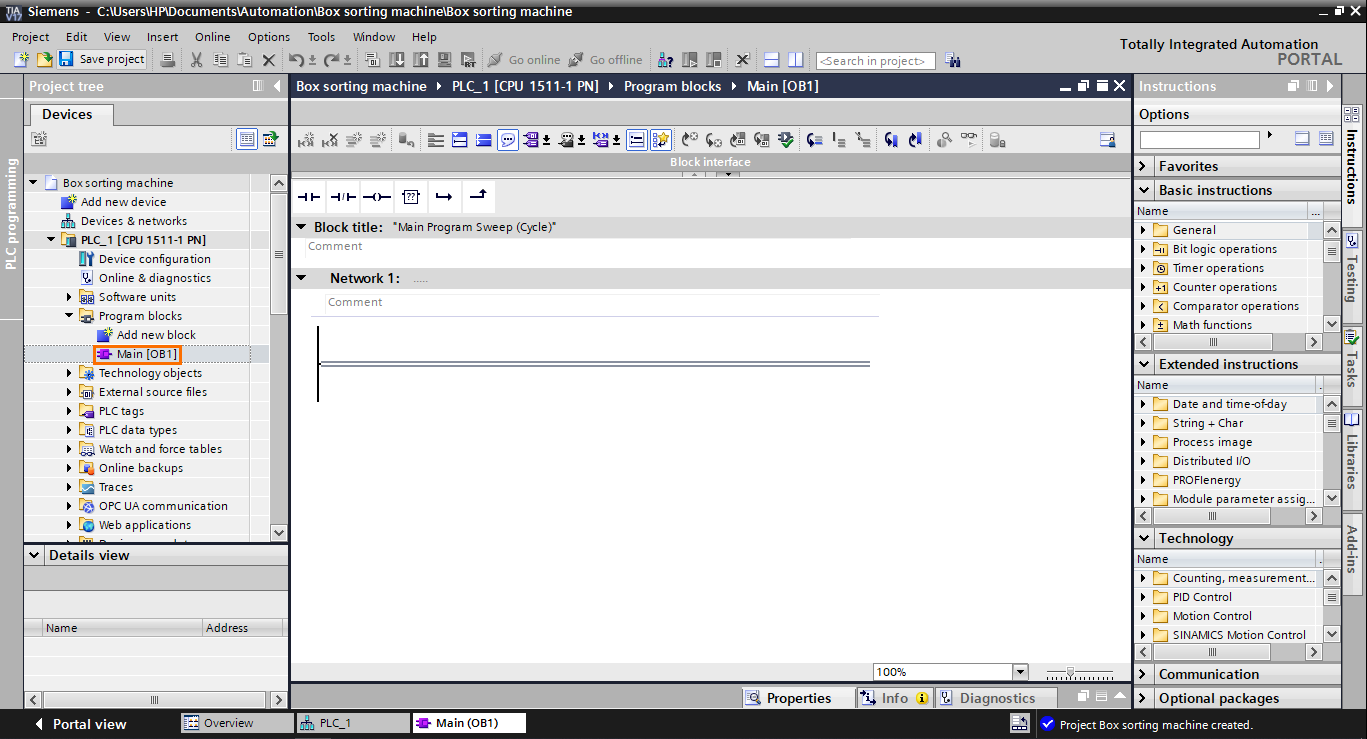Split editor space horizontally
This screenshot has height=739, width=1367.
click(771, 60)
